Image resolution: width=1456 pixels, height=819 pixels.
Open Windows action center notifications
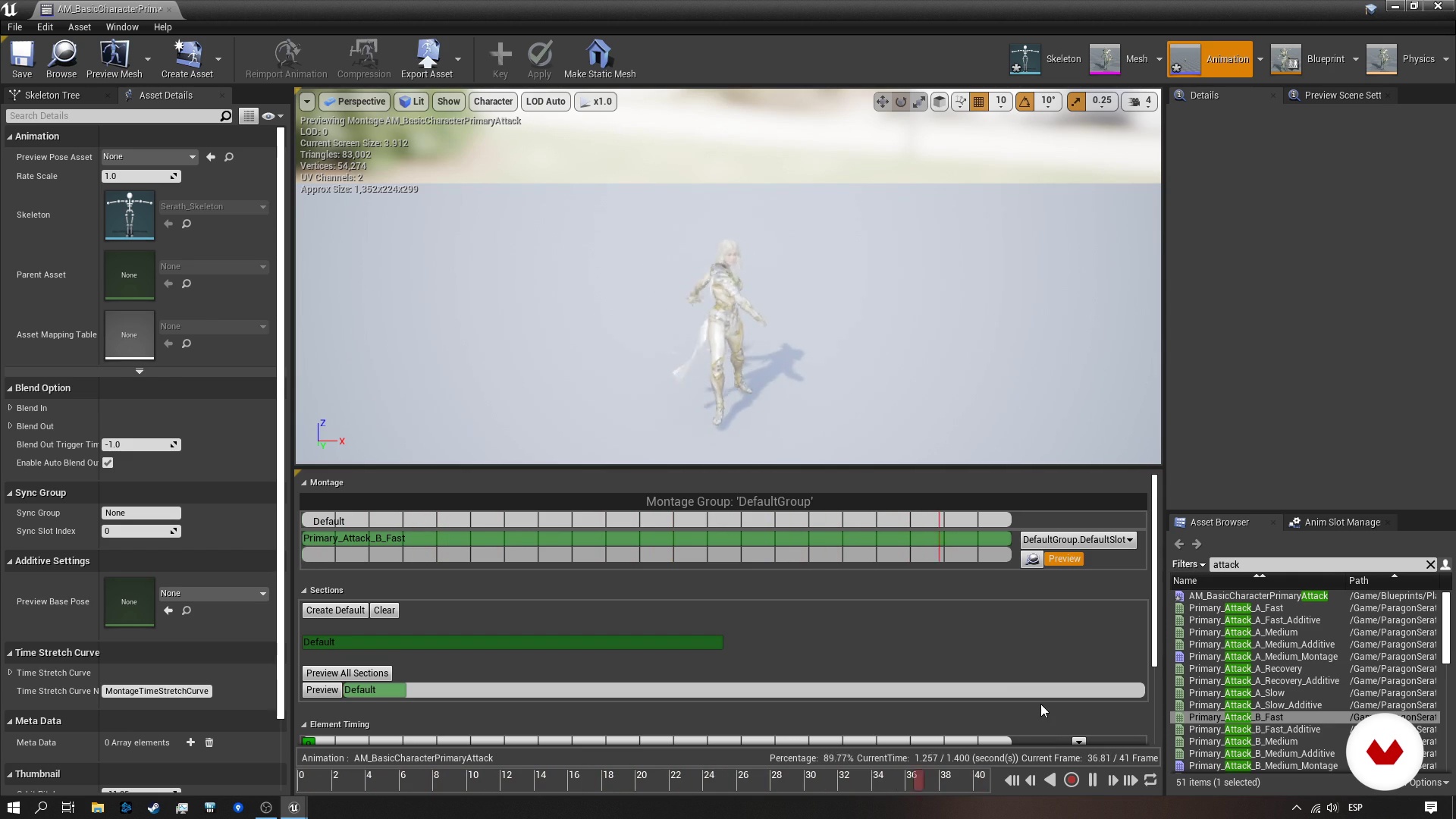[1430, 808]
